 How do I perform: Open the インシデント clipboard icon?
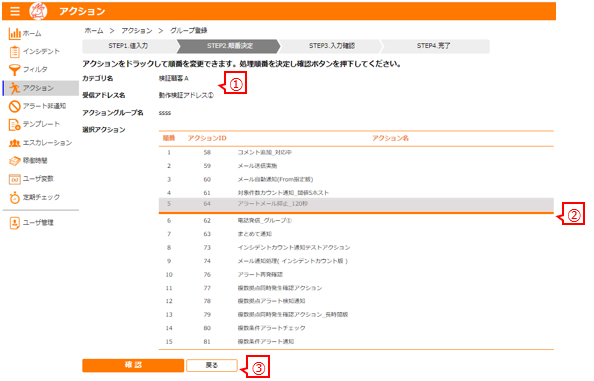point(14,52)
